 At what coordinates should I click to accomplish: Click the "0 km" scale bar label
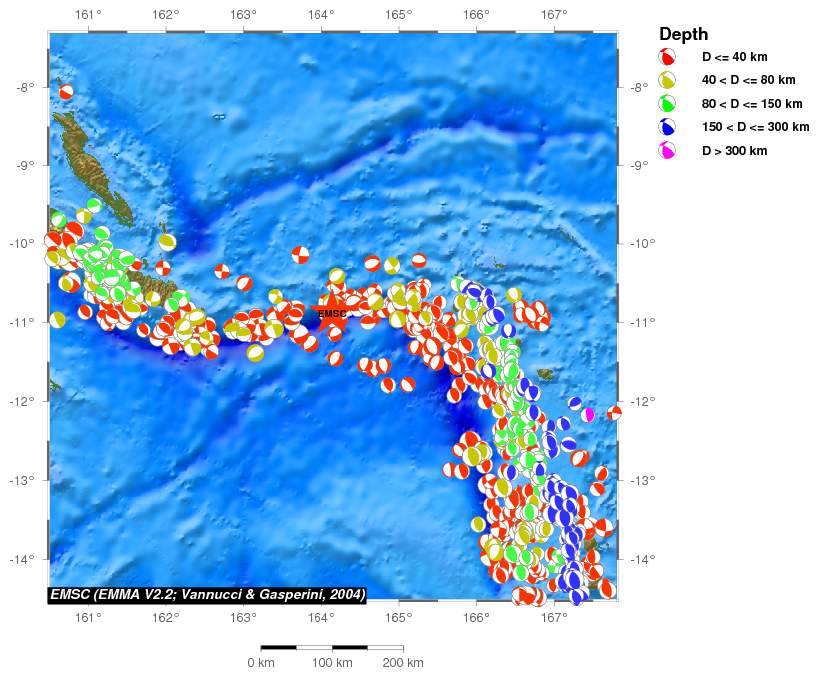[261, 663]
